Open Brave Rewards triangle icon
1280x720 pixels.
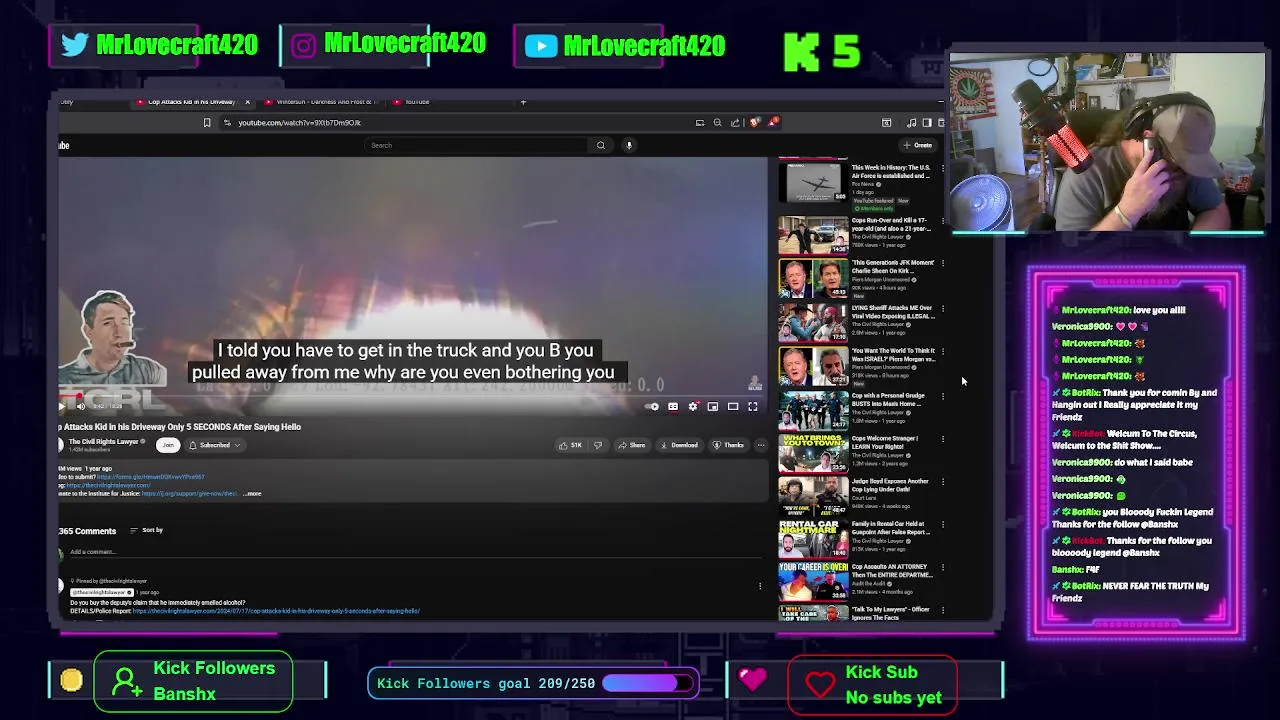(x=773, y=123)
